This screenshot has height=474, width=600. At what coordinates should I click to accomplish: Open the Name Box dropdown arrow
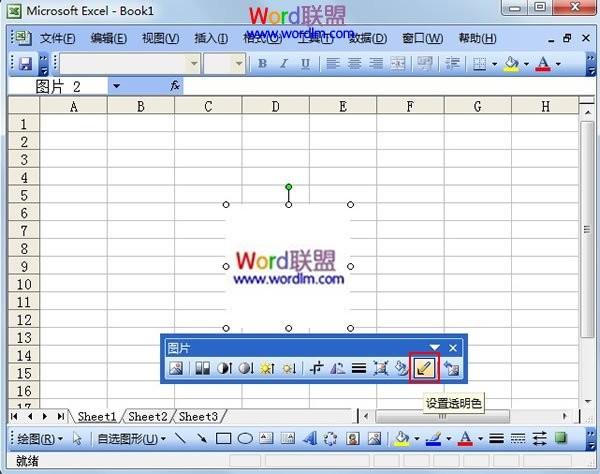click(116, 86)
